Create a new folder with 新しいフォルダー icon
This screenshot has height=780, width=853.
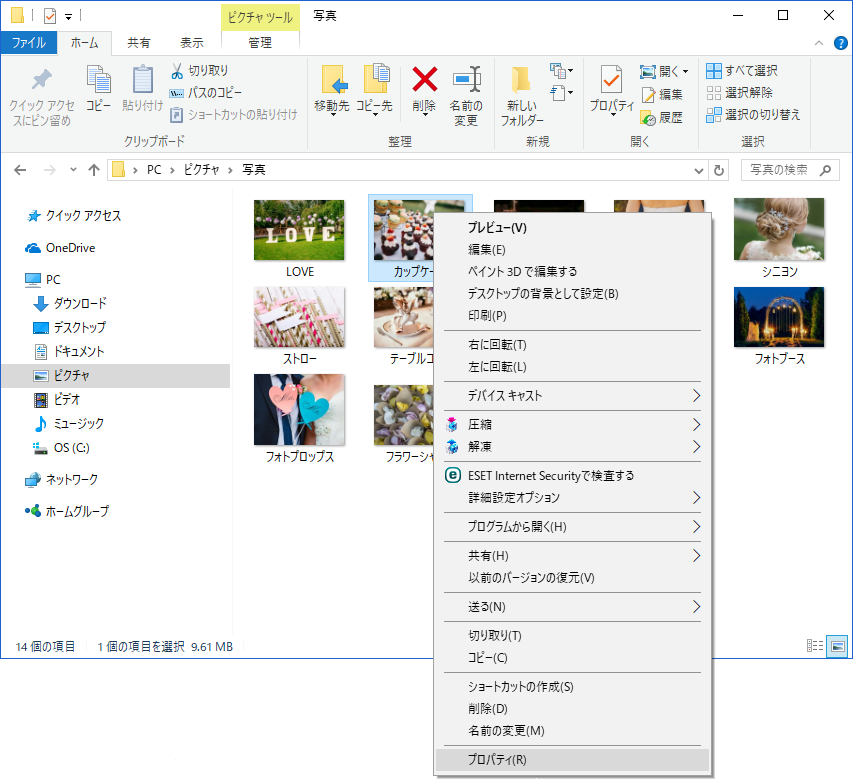(521, 79)
